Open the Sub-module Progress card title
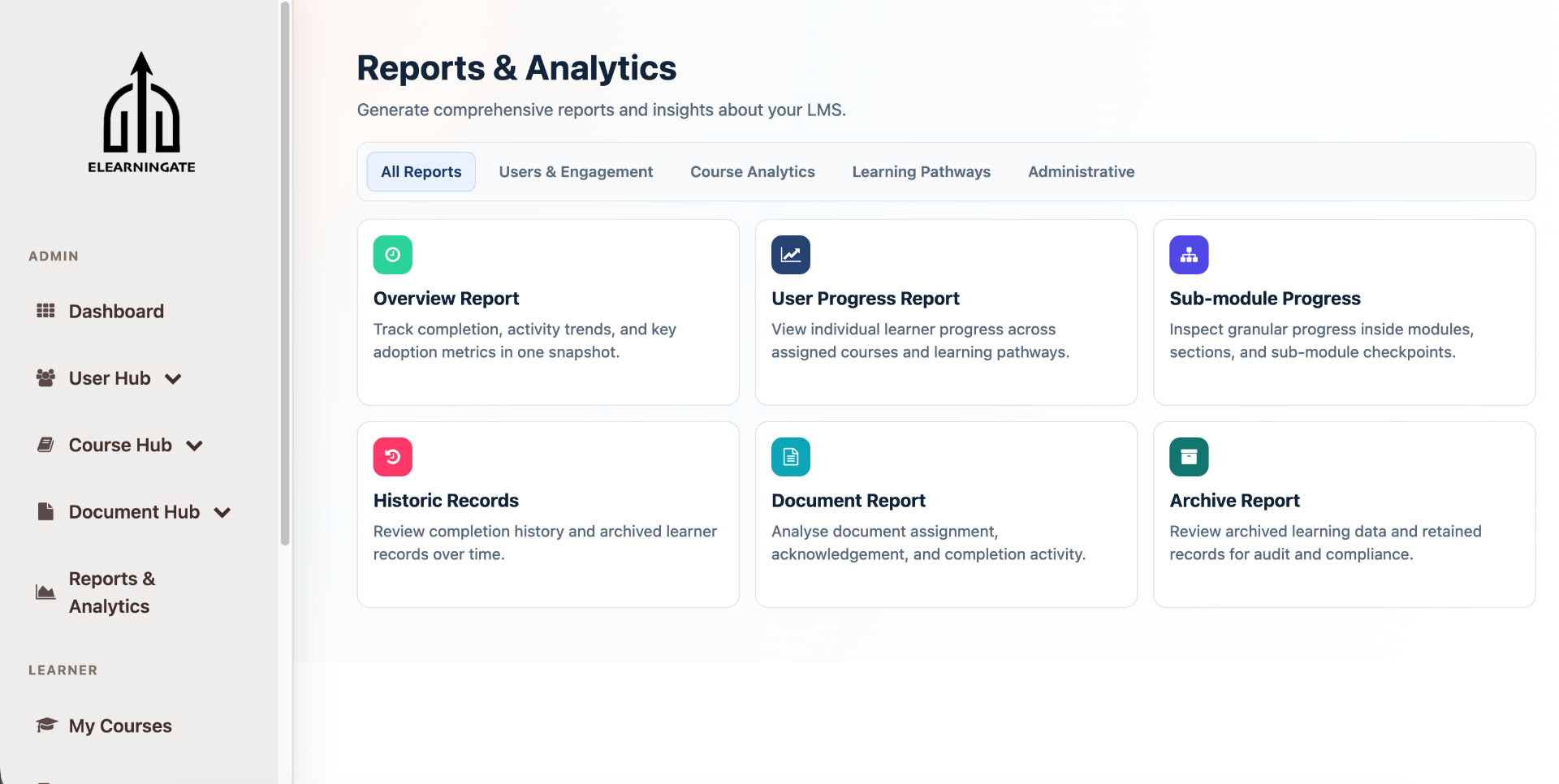This screenshot has width=1559, height=784. coord(1265,299)
